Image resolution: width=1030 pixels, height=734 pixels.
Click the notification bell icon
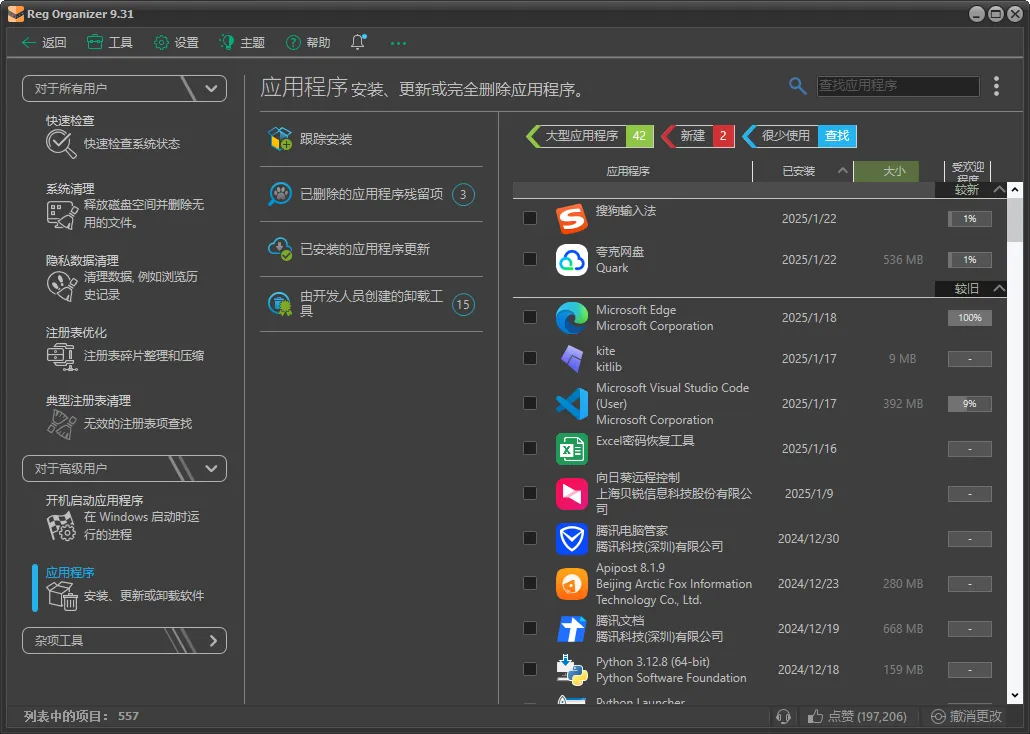(x=358, y=42)
